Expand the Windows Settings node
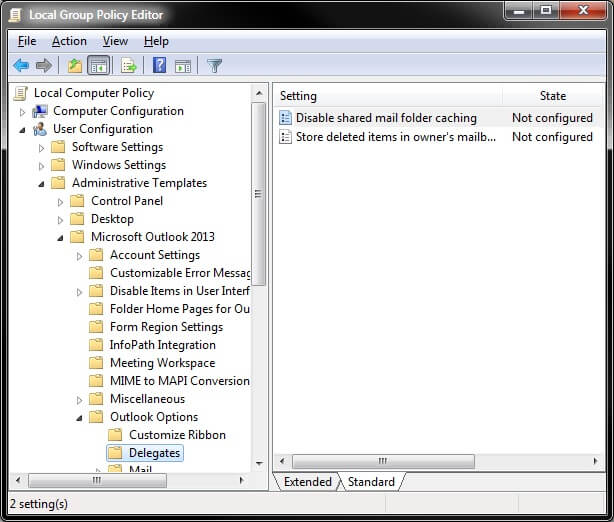This screenshot has width=614, height=522. click(x=41, y=166)
